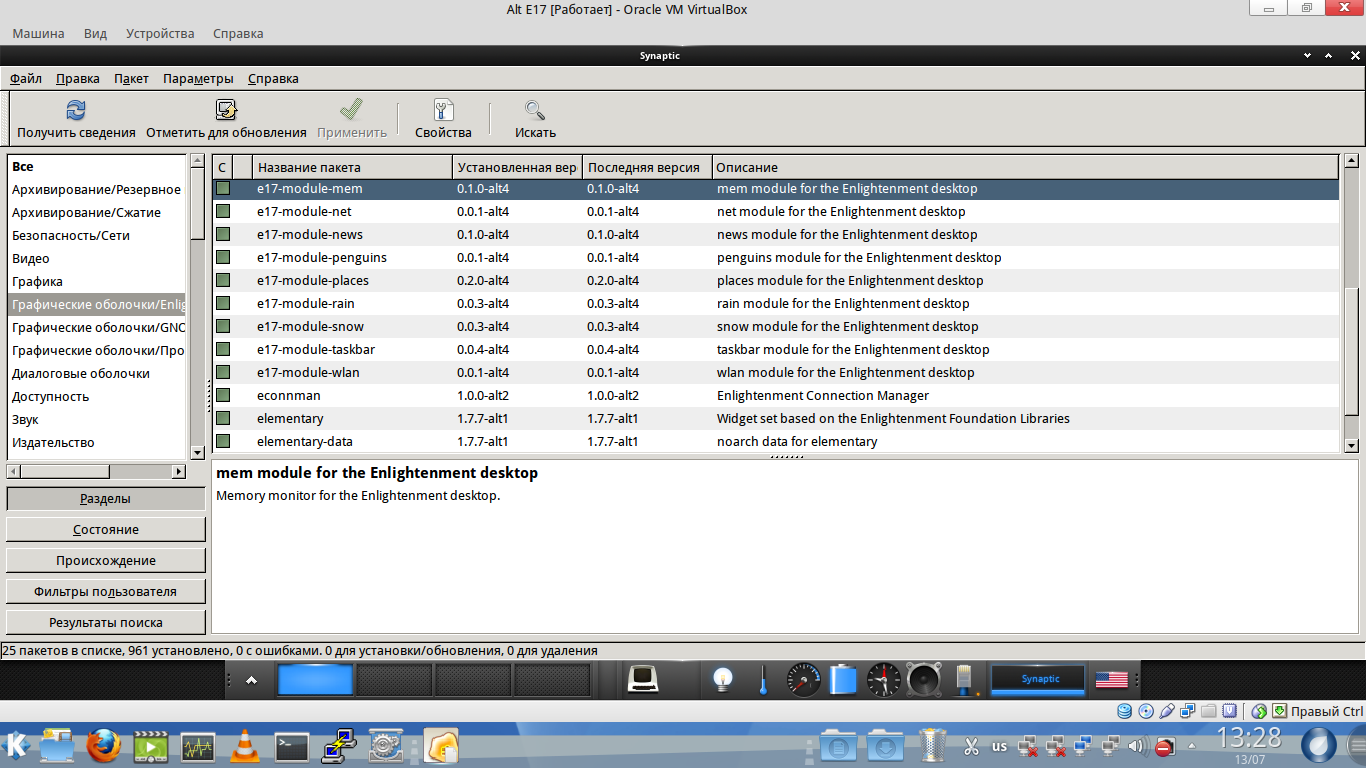The image size is (1366, 768).
Task: Open the Пакет menu
Action: [x=131, y=78]
